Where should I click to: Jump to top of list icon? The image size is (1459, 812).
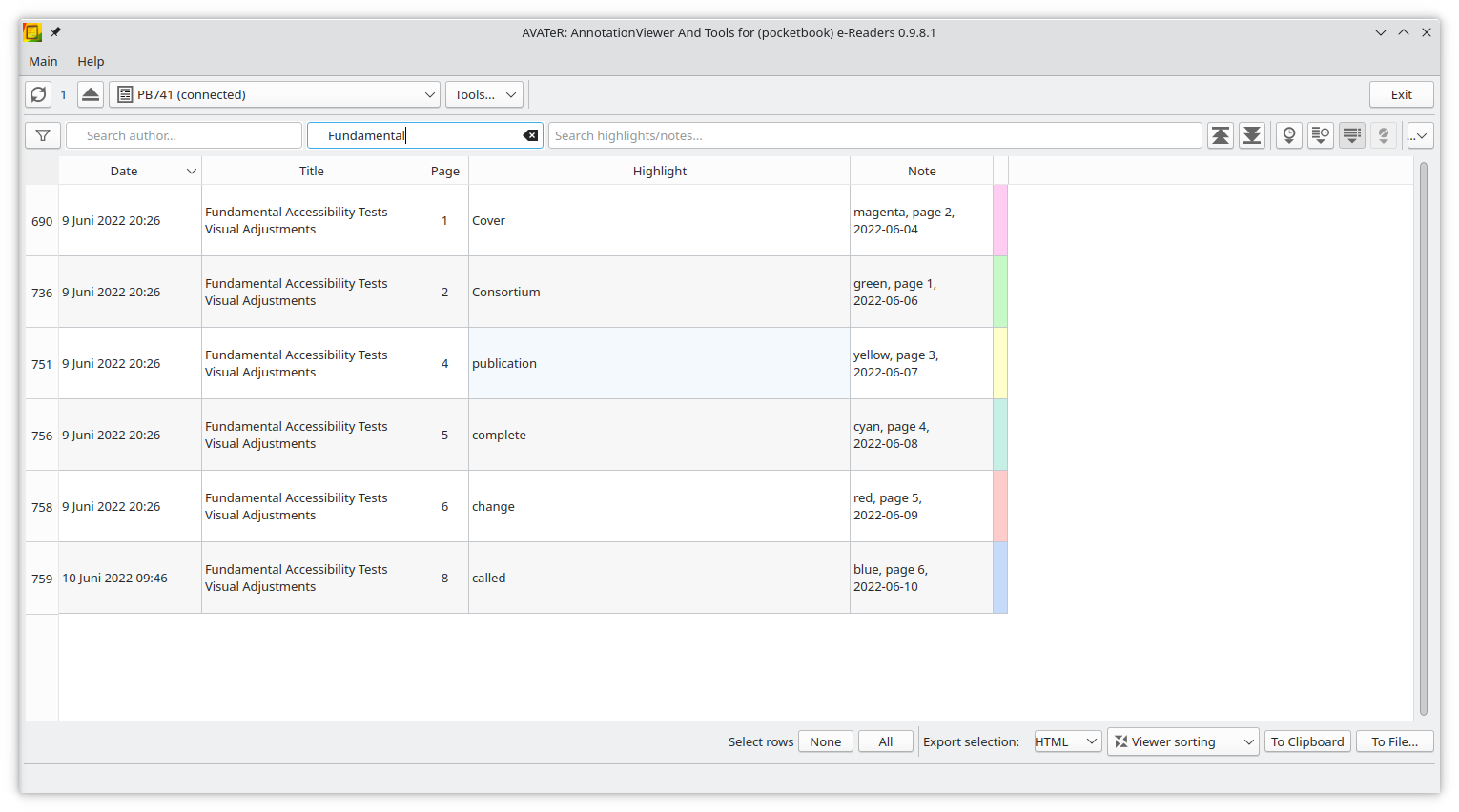coord(1221,135)
